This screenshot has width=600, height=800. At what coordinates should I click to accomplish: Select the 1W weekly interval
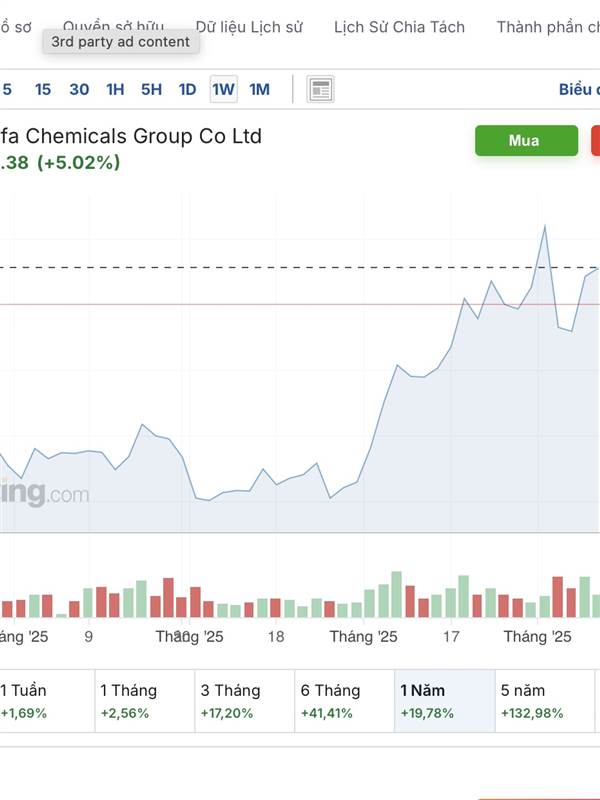223,90
